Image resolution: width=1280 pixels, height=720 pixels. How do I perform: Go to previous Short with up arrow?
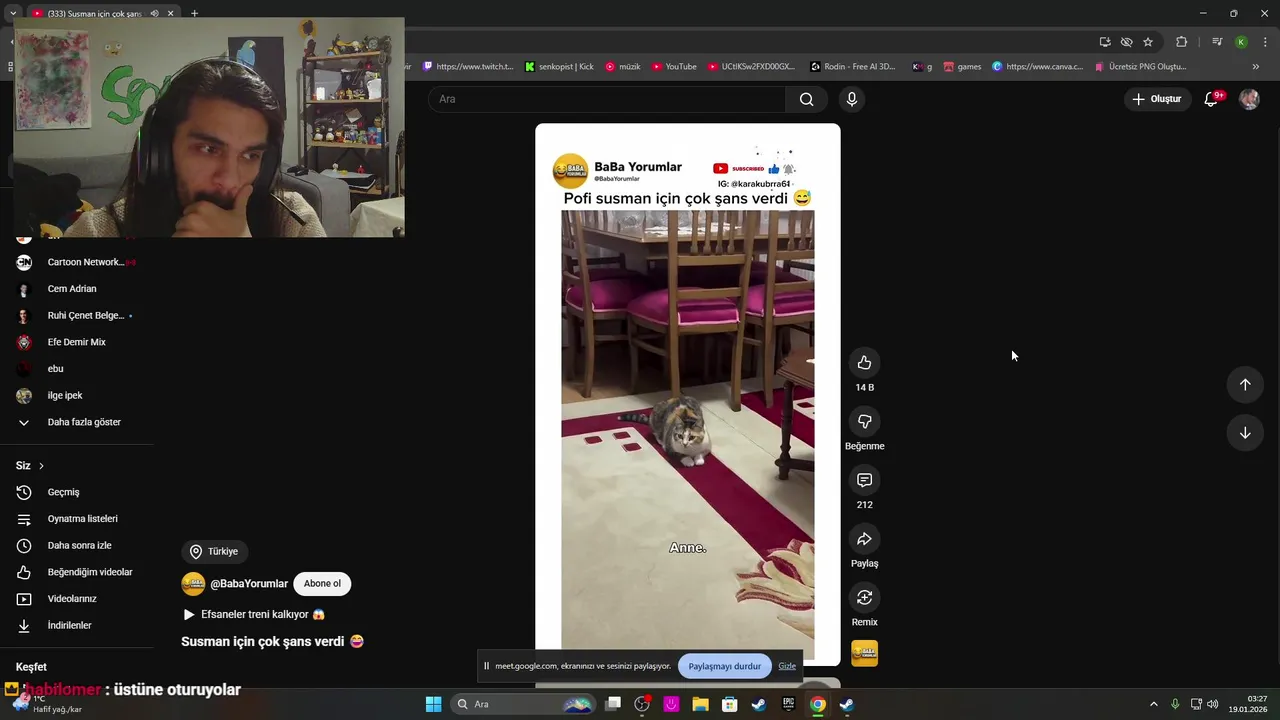1245,385
